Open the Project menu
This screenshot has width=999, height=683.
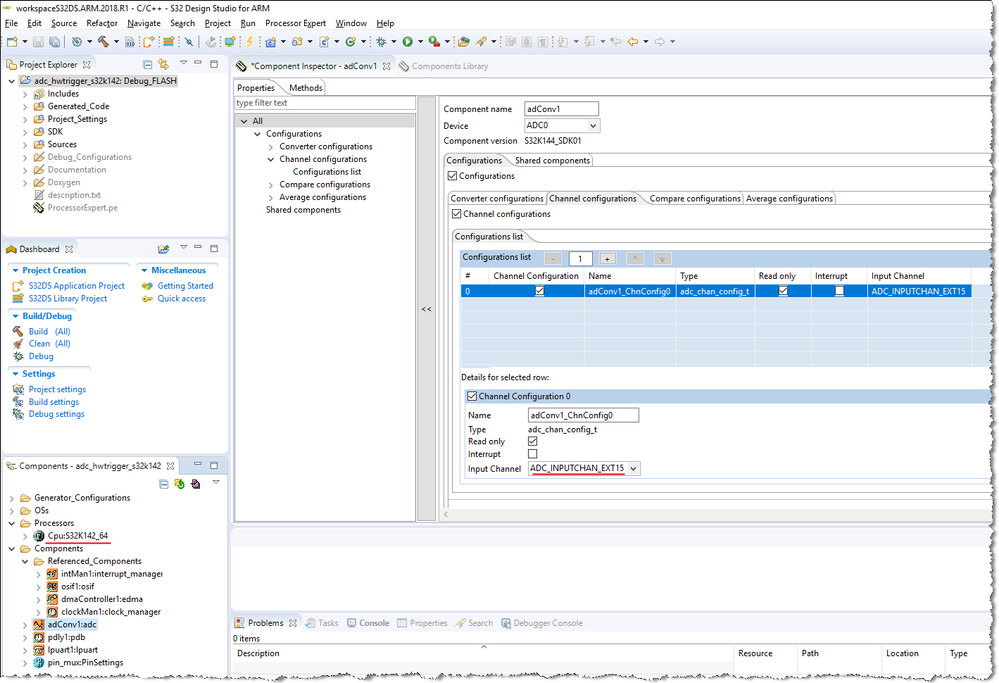[x=217, y=23]
